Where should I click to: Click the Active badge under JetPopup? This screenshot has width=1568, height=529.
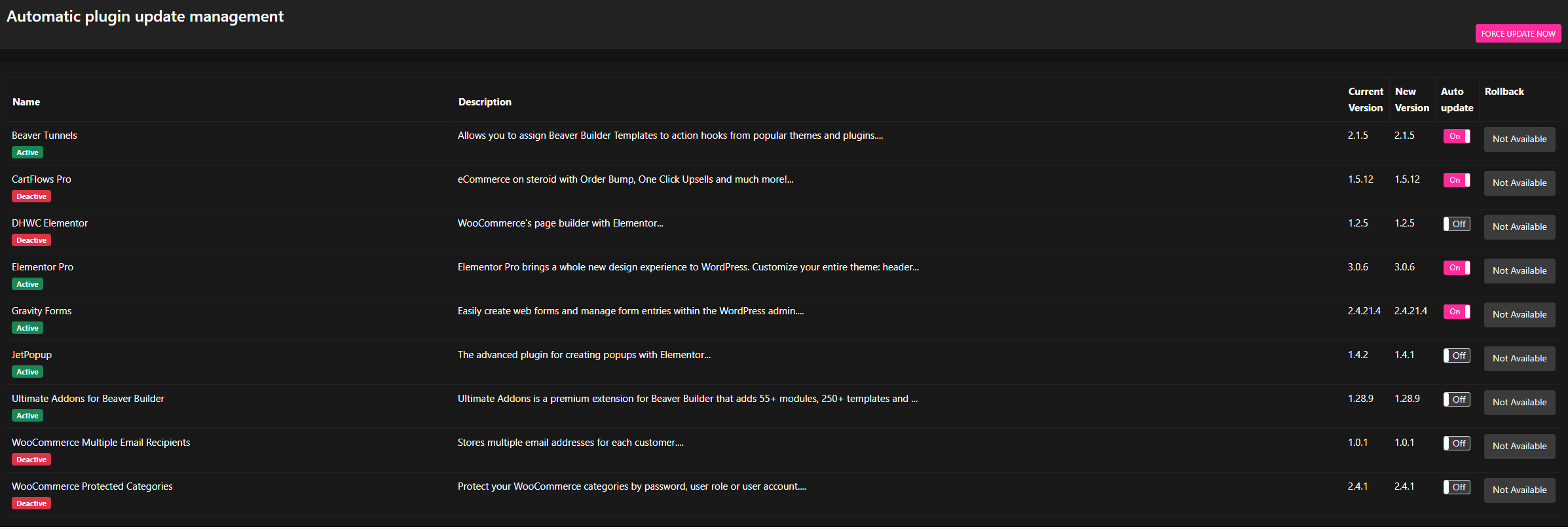[x=28, y=372]
